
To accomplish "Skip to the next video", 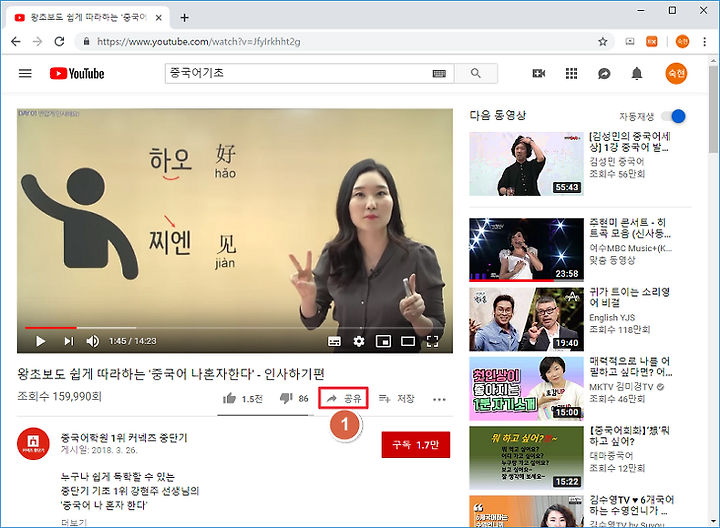I will (x=69, y=341).
